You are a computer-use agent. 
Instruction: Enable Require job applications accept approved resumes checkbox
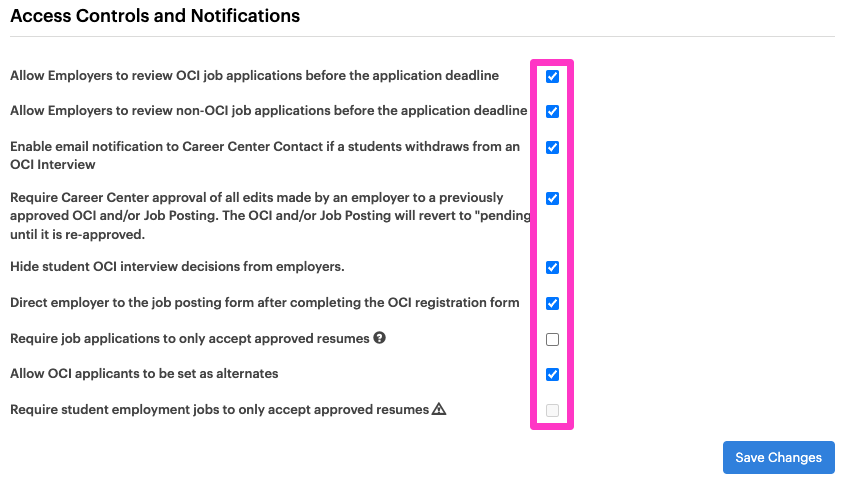coord(552,339)
